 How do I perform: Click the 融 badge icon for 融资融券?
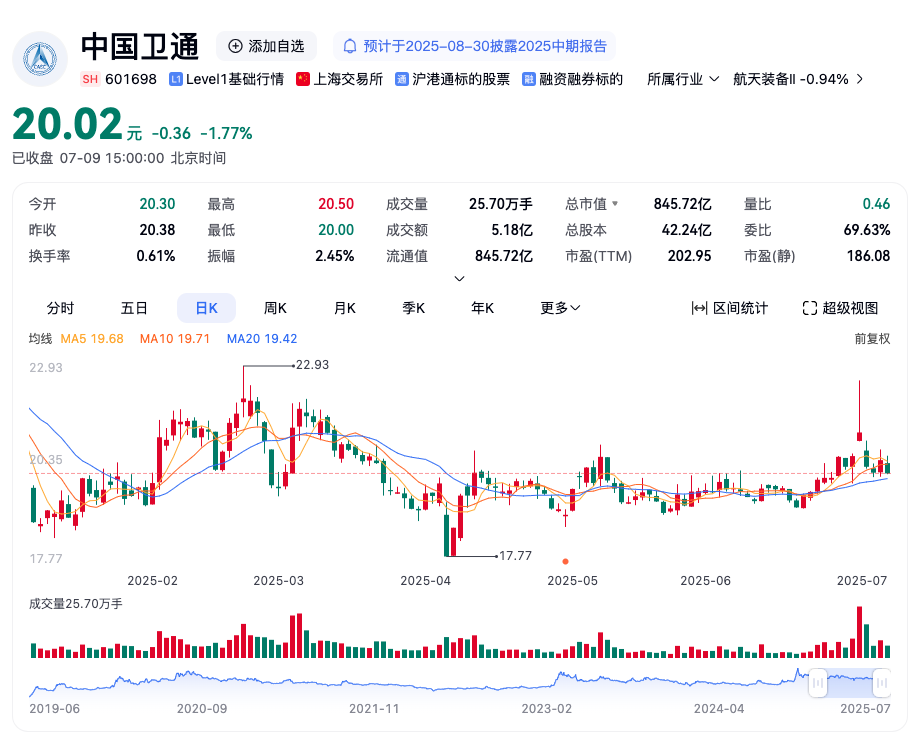pyautogui.click(x=529, y=79)
